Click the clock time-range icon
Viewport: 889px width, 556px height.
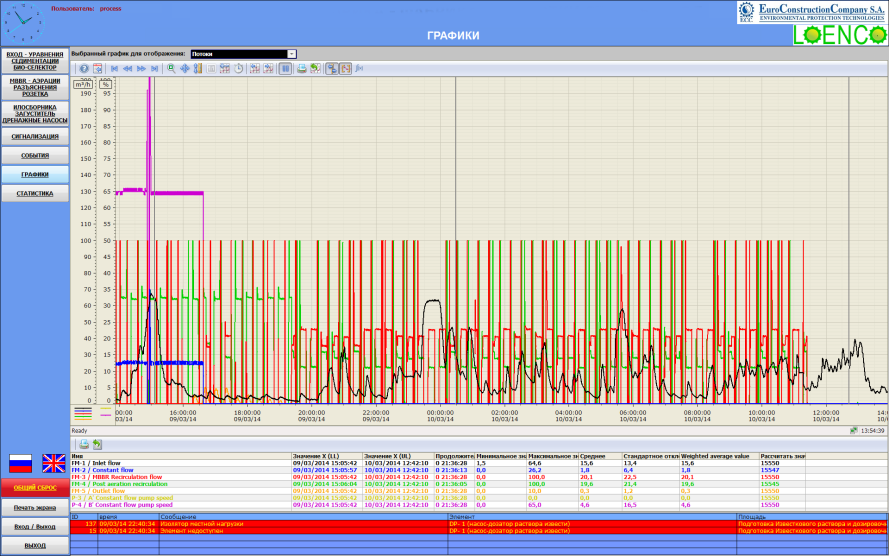tap(238, 68)
